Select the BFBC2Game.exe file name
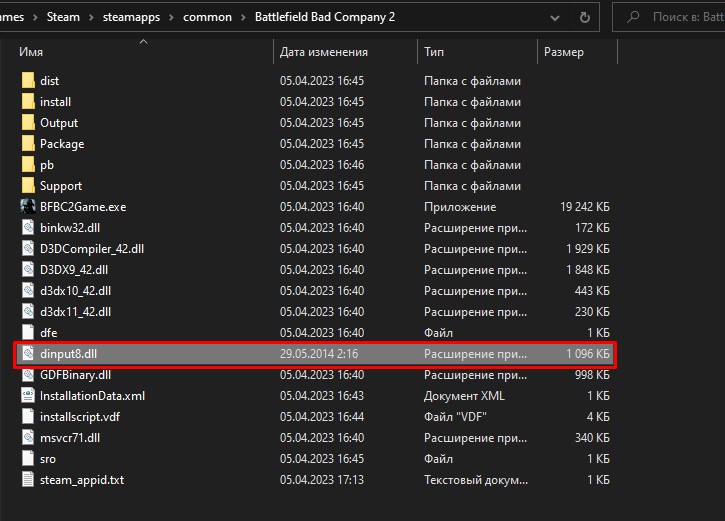The width and height of the screenshot is (725, 521). tap(83, 207)
